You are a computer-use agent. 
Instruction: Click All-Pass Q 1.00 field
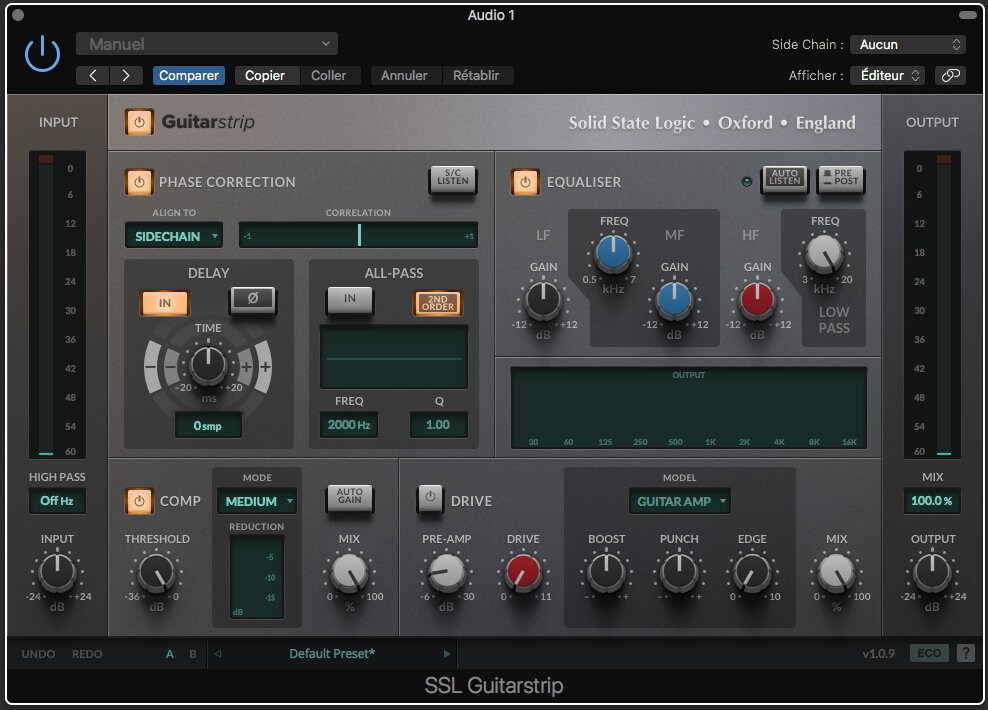[x=439, y=425]
